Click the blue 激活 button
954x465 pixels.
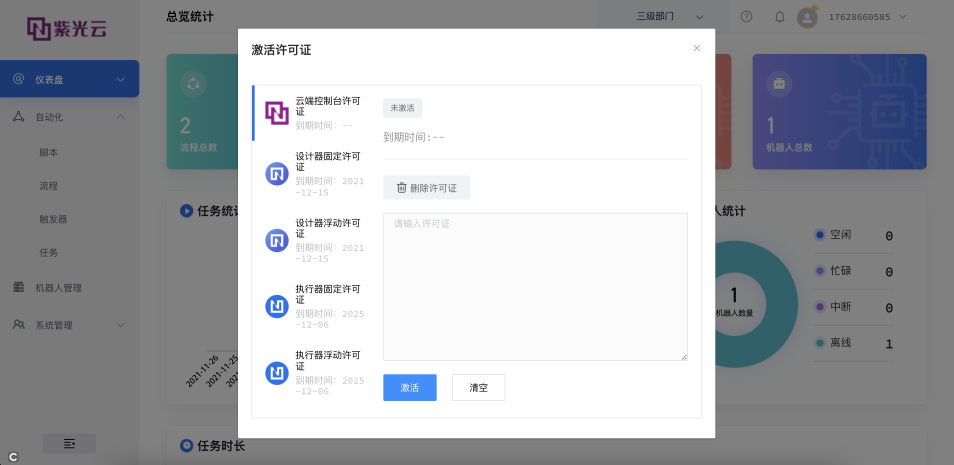(x=409, y=387)
